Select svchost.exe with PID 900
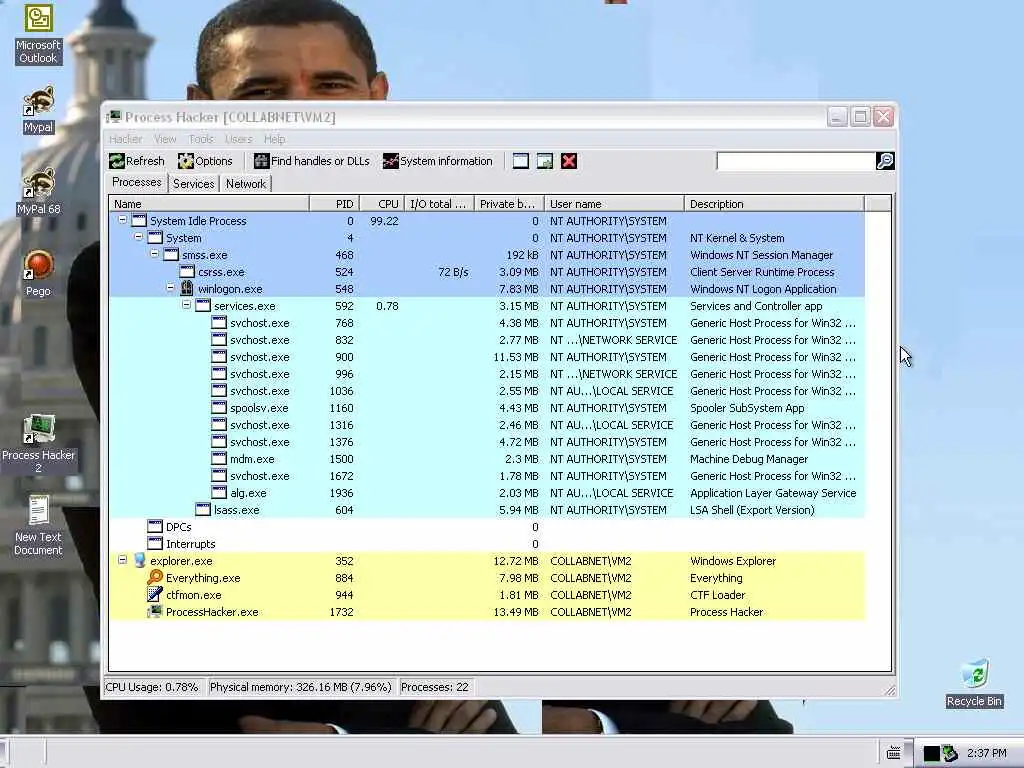Image resolution: width=1024 pixels, height=768 pixels. (x=487, y=357)
